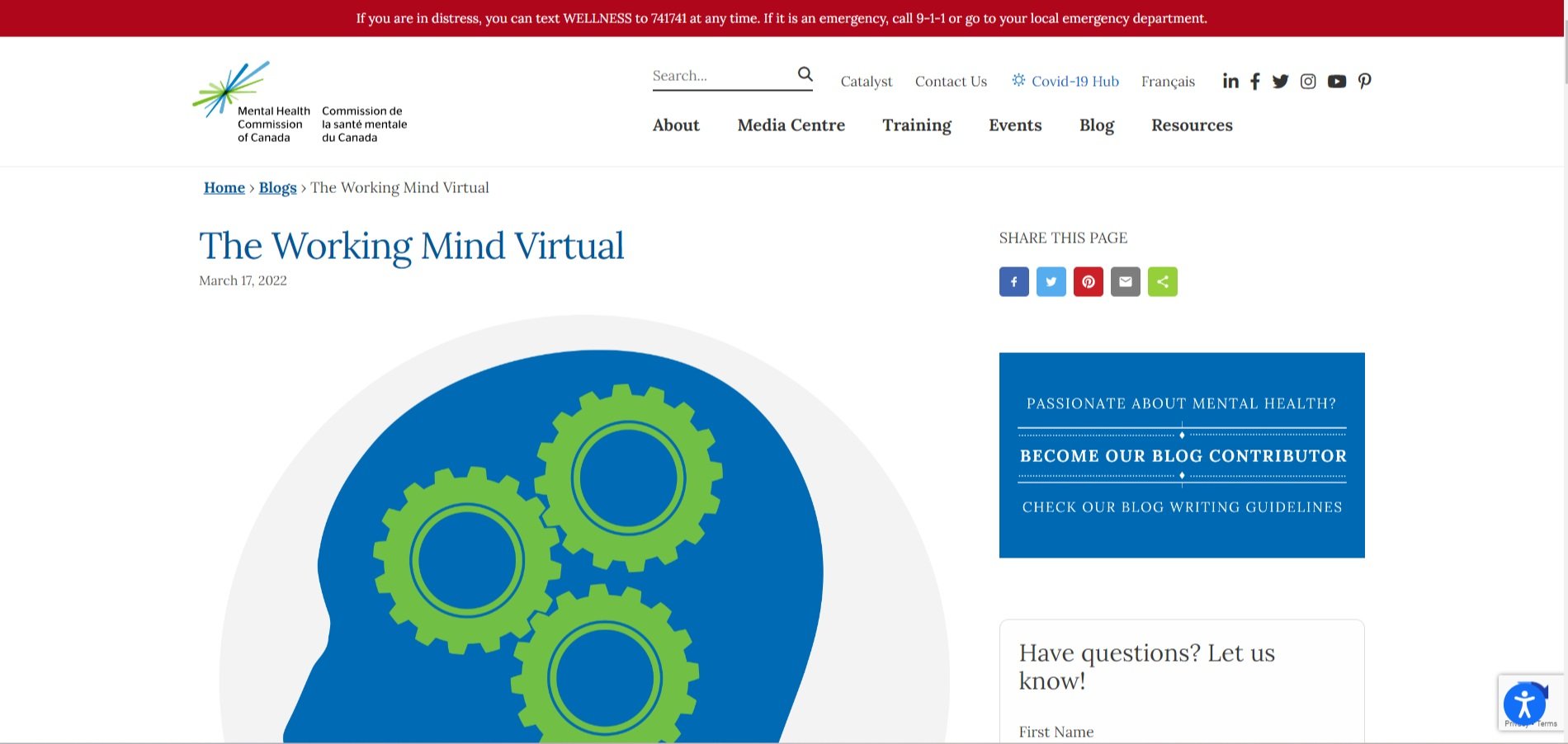The image size is (1568, 744).
Task: Click the March 17, 2022 date text
Action: pyautogui.click(x=243, y=280)
